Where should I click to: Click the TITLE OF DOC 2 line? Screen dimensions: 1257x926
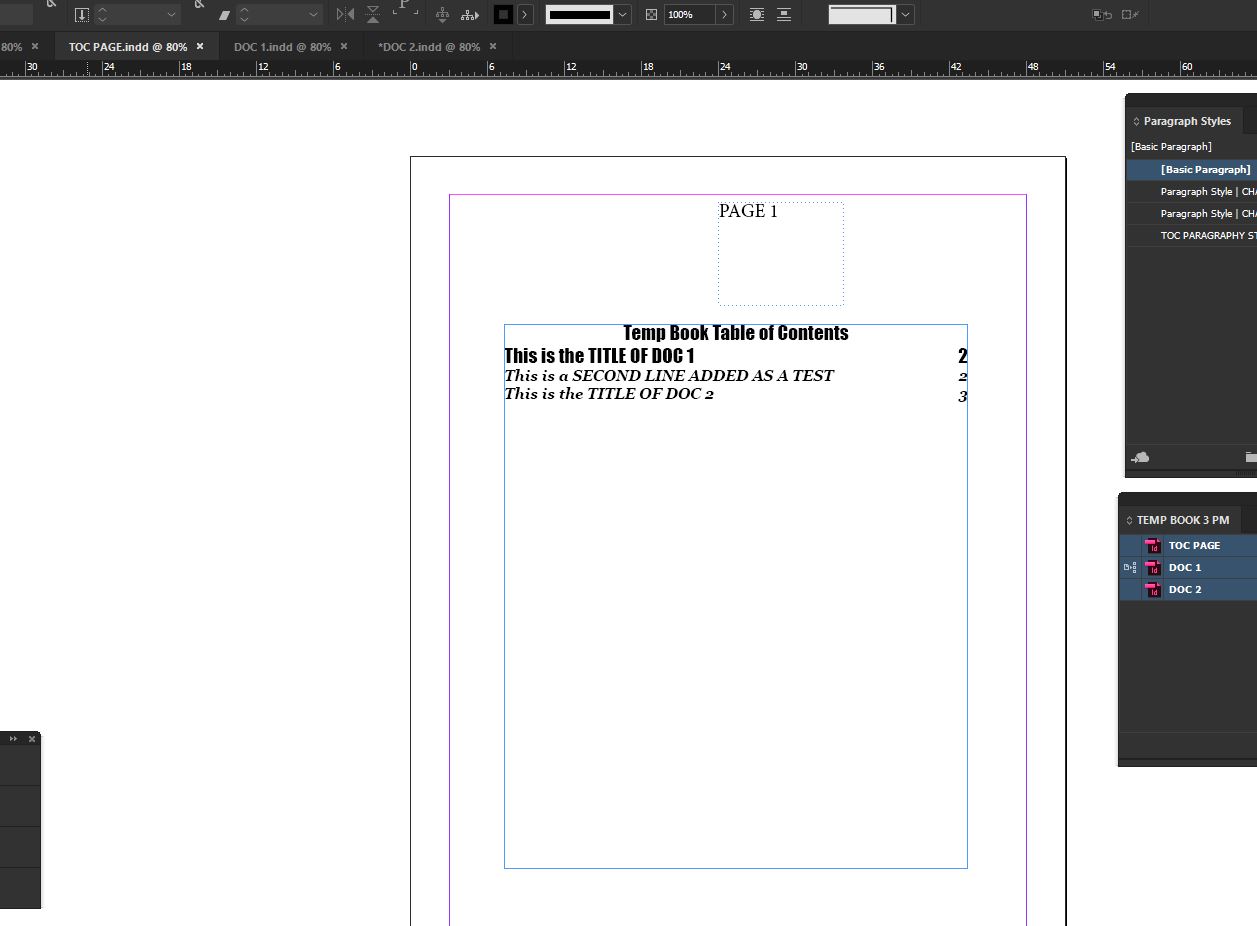609,394
